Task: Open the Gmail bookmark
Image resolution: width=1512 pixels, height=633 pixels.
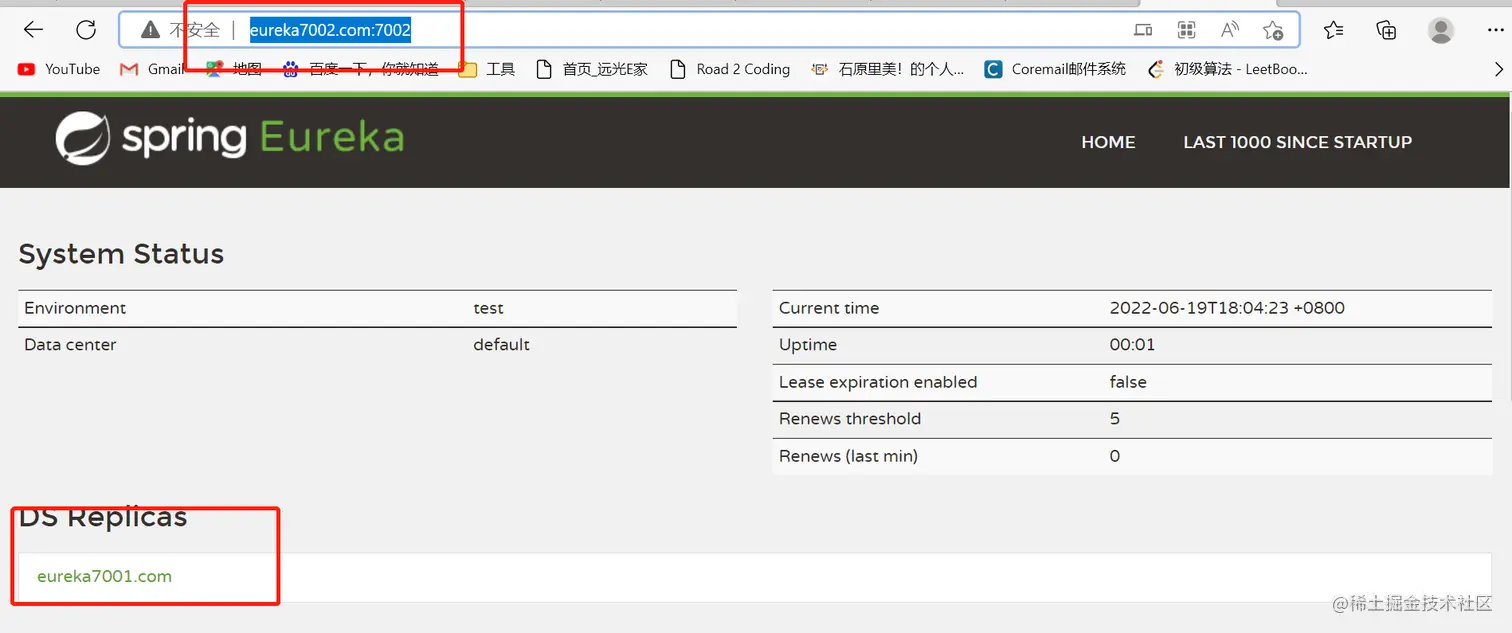Action: click(x=153, y=69)
